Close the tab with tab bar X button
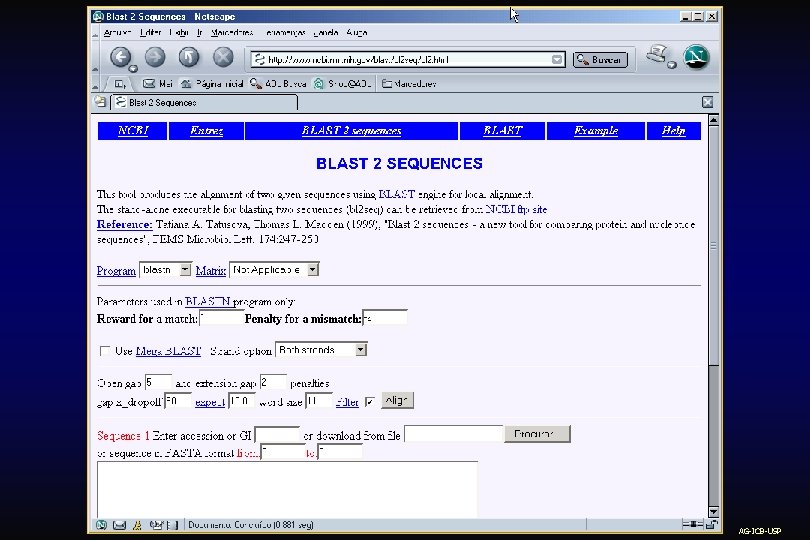This screenshot has height=540, width=810. [x=707, y=102]
